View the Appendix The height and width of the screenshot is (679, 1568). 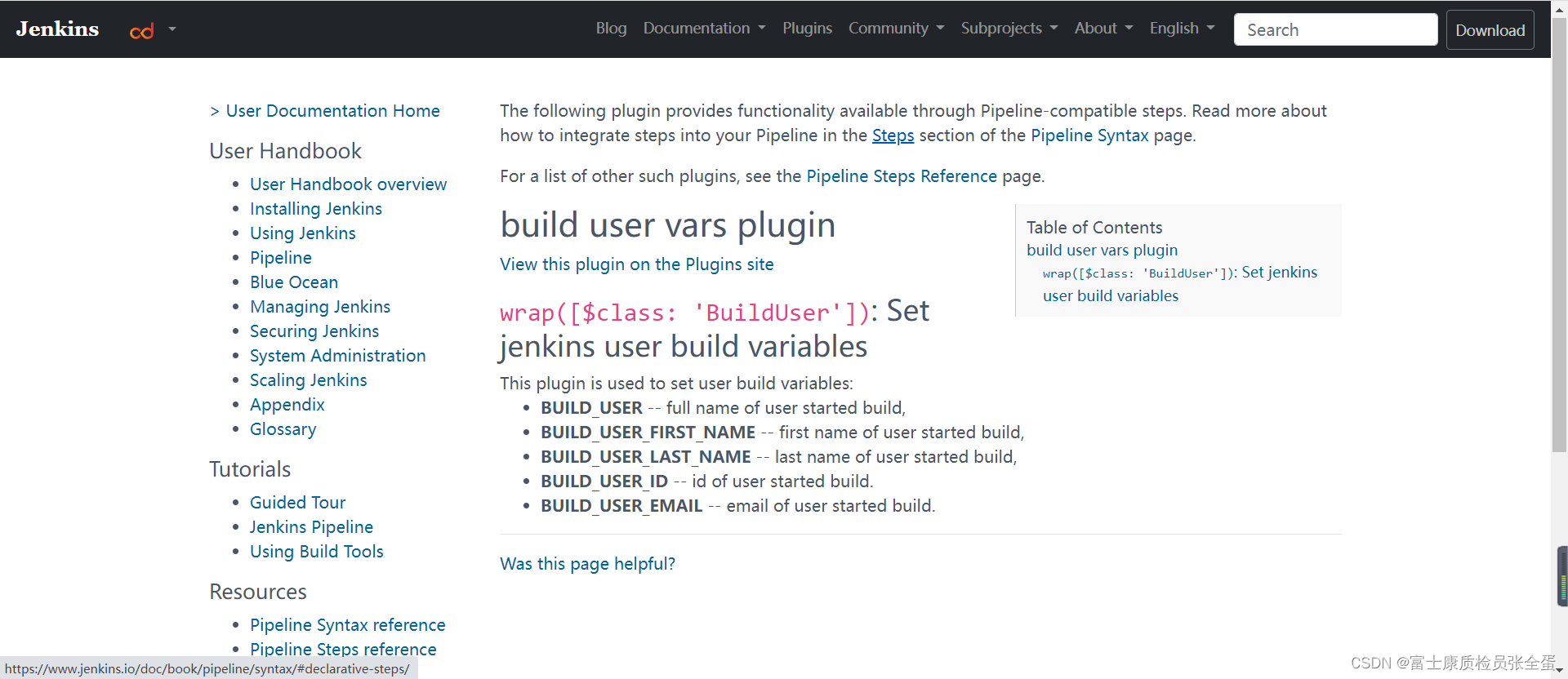click(x=287, y=405)
